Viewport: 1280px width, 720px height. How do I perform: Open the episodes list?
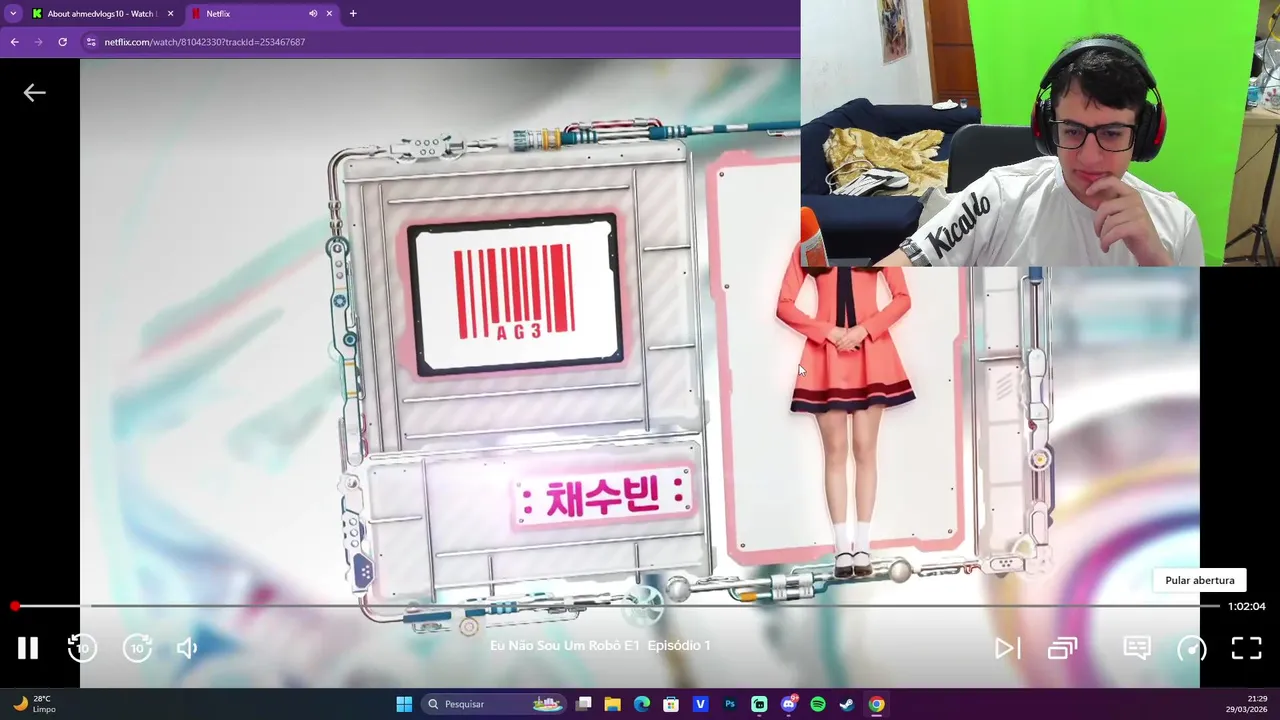tap(1062, 648)
